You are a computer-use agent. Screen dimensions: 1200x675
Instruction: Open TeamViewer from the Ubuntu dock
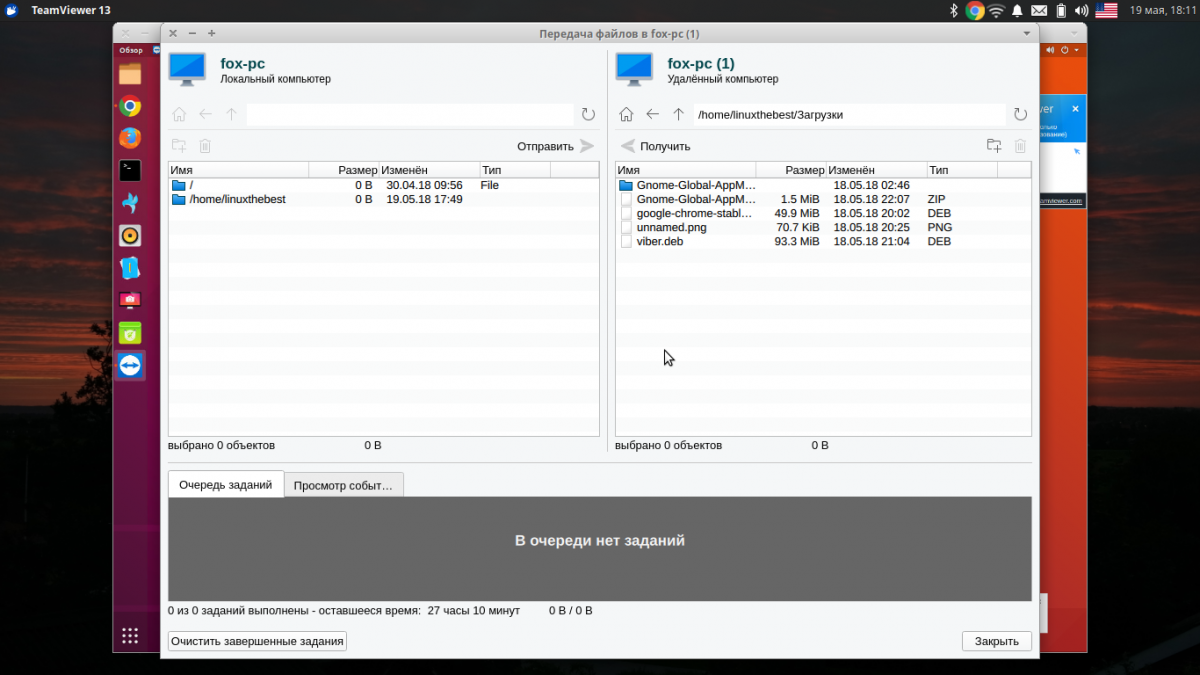pos(130,366)
